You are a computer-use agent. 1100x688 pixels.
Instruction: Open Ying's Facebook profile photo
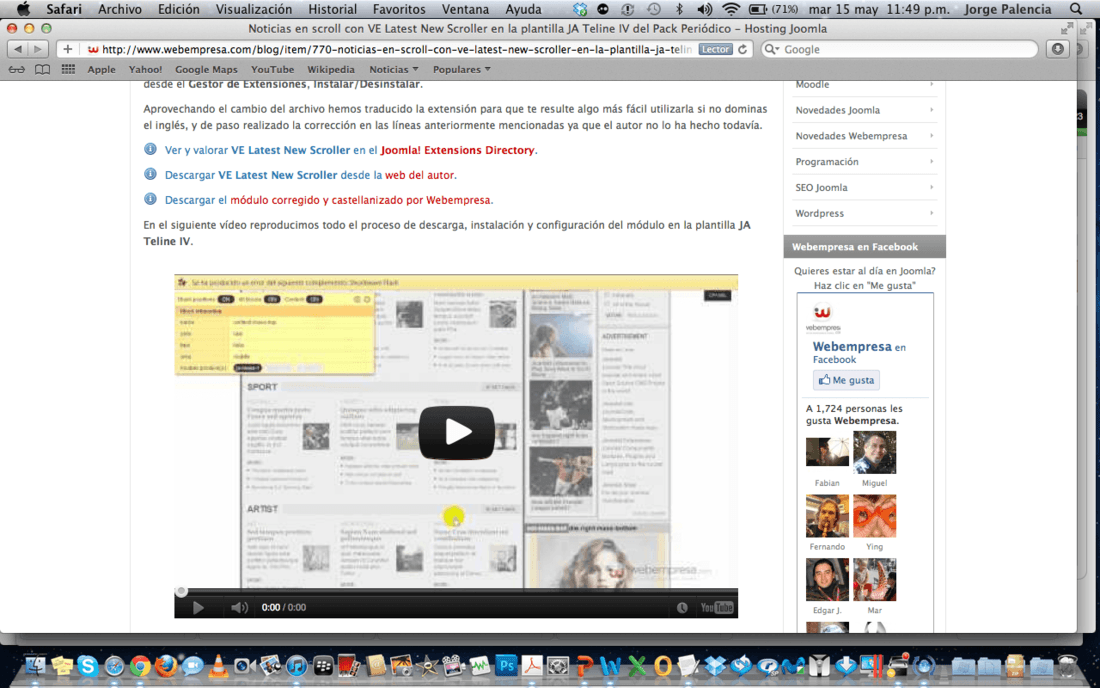pyautogui.click(x=874, y=516)
